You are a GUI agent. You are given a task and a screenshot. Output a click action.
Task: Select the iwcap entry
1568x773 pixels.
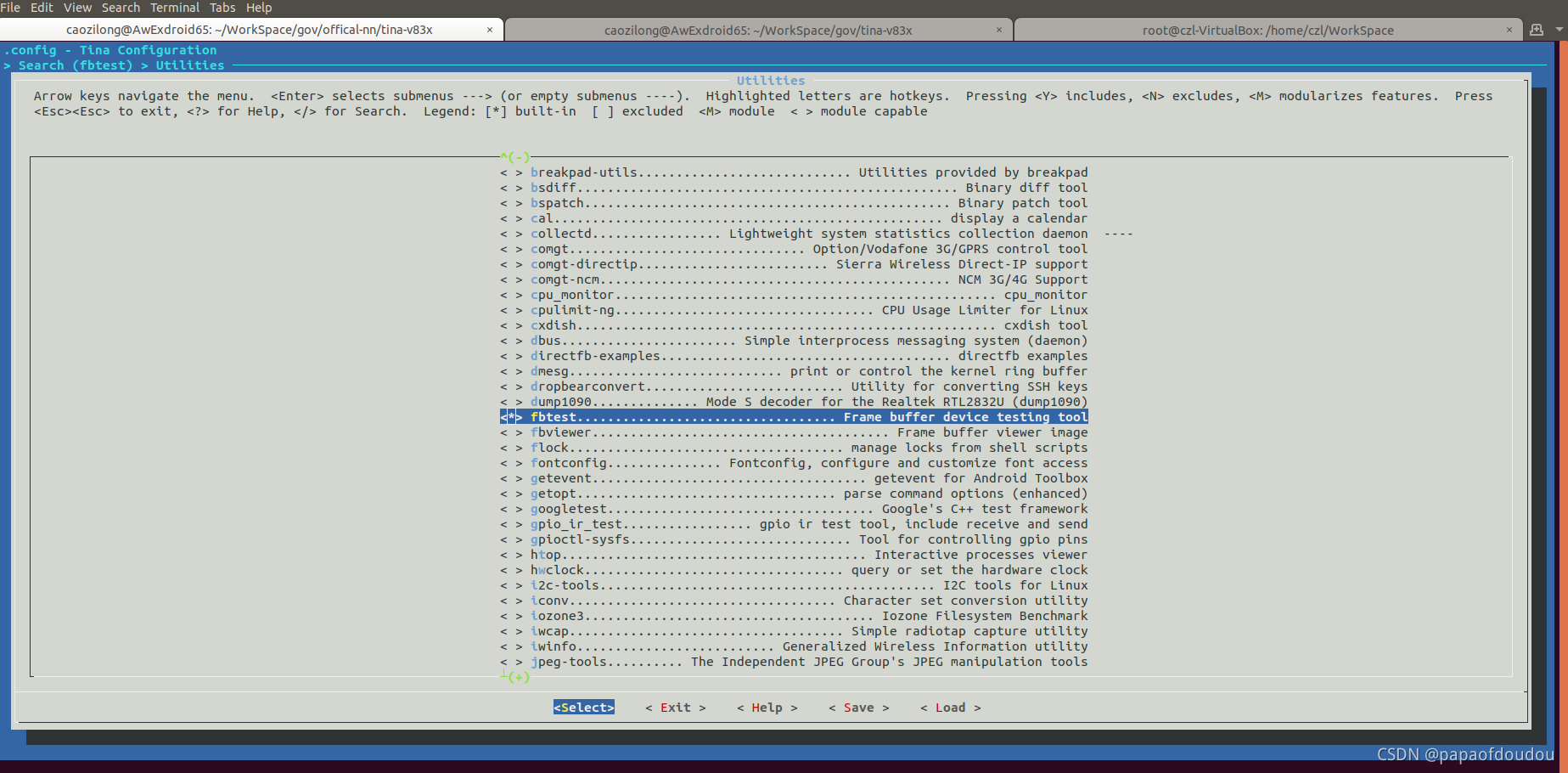(794, 631)
